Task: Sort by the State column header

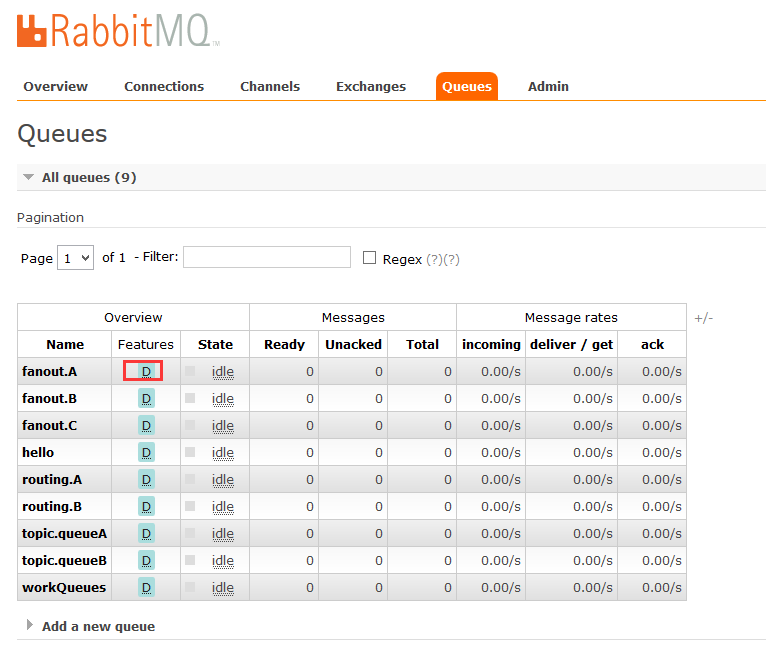Action: (x=215, y=344)
